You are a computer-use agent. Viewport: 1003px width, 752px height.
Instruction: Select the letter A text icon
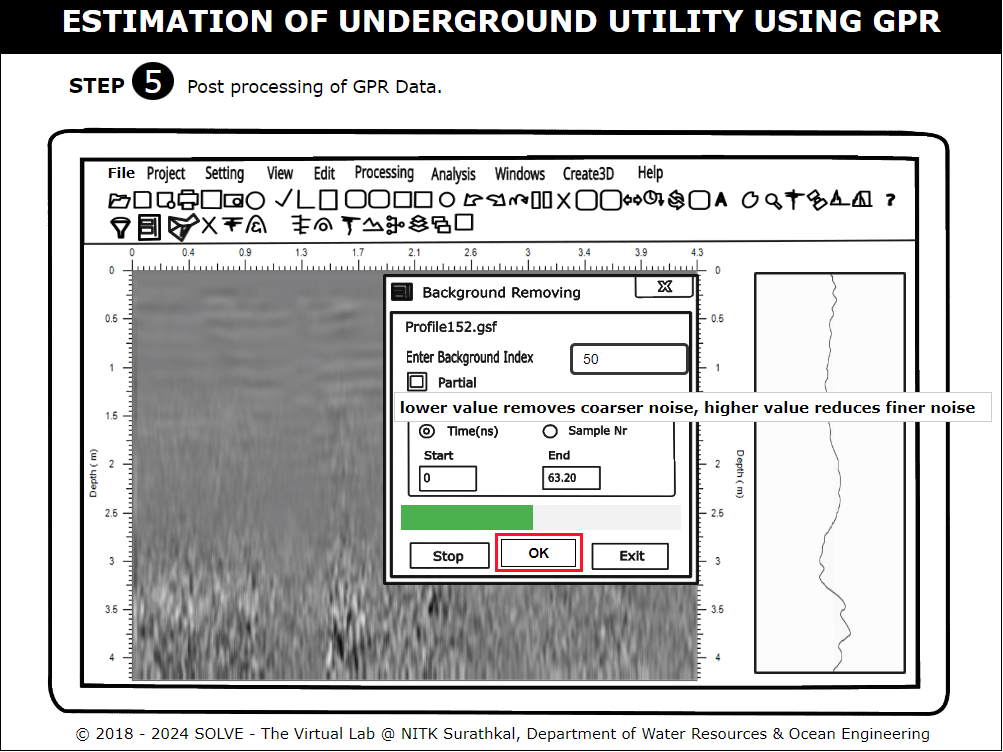pos(721,200)
